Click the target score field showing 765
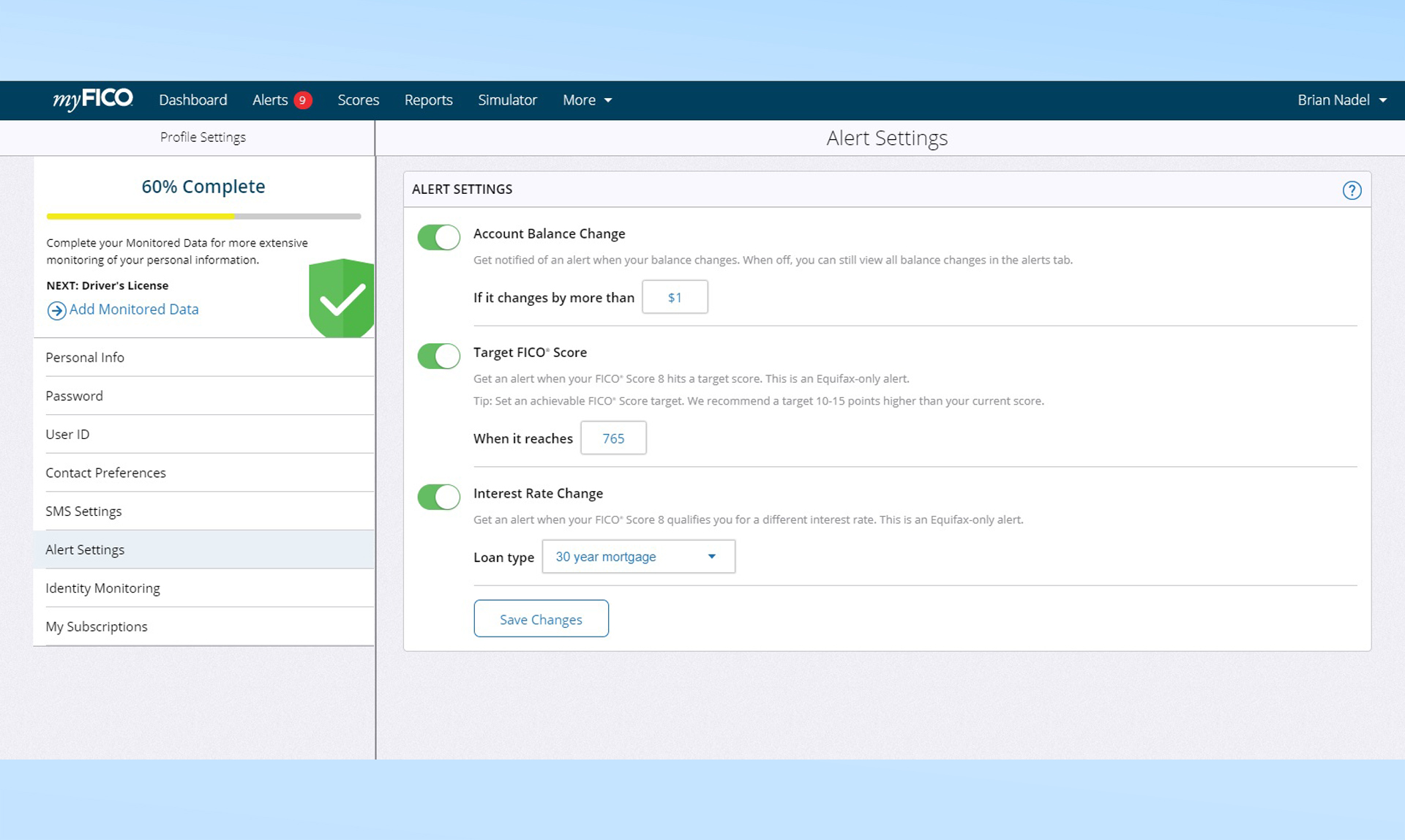Viewport: 1405px width, 840px height. pyautogui.click(x=613, y=438)
